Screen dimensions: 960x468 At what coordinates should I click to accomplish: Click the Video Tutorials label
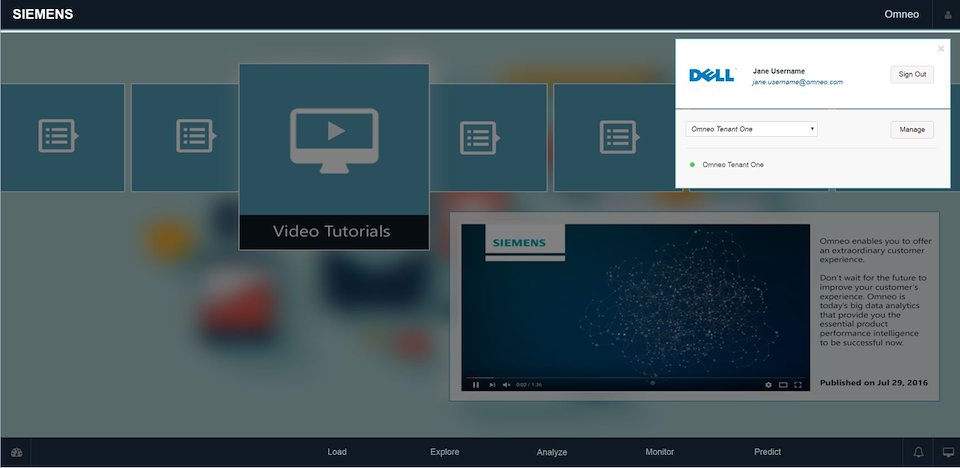click(331, 232)
